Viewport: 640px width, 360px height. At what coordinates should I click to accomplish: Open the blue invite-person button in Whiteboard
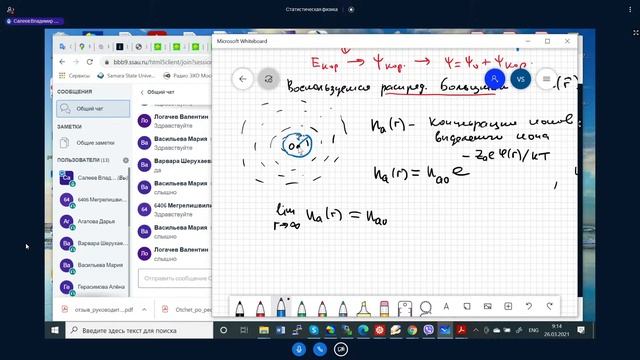(495, 79)
